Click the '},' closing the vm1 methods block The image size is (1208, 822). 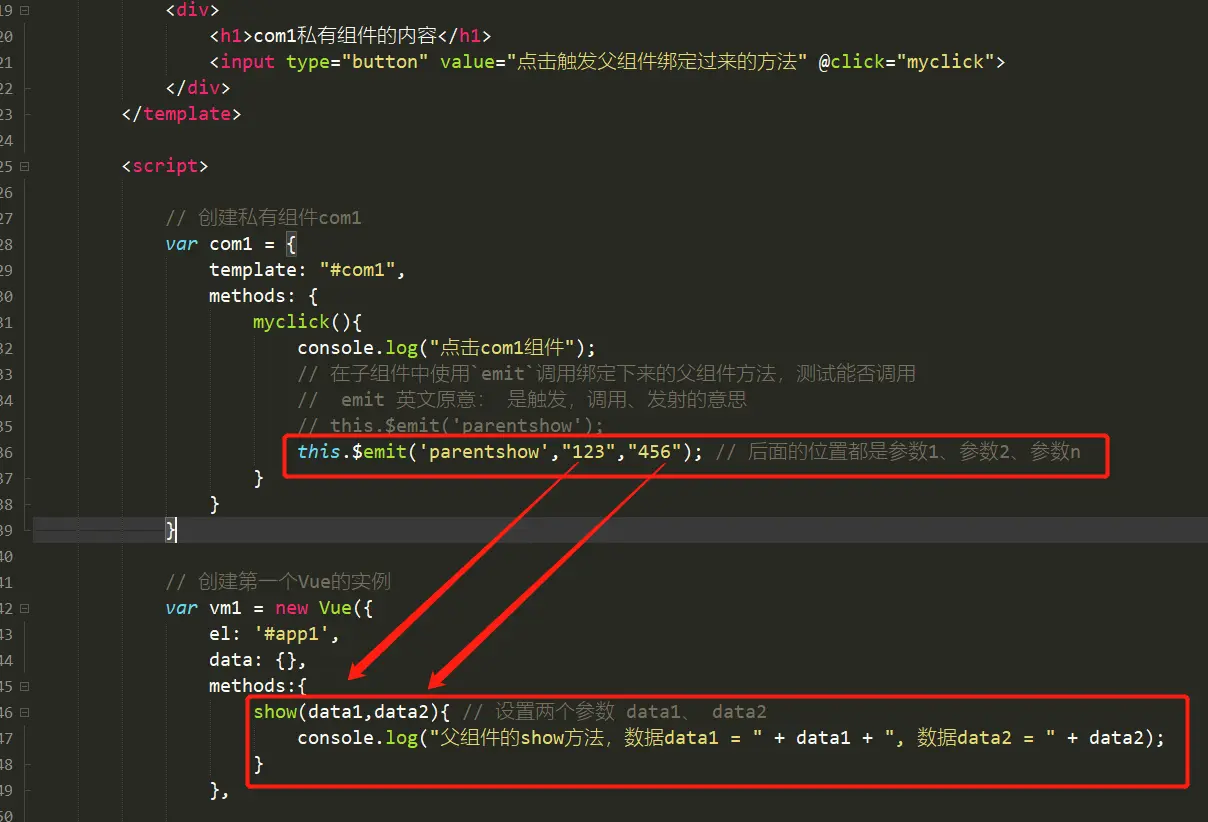[219, 790]
